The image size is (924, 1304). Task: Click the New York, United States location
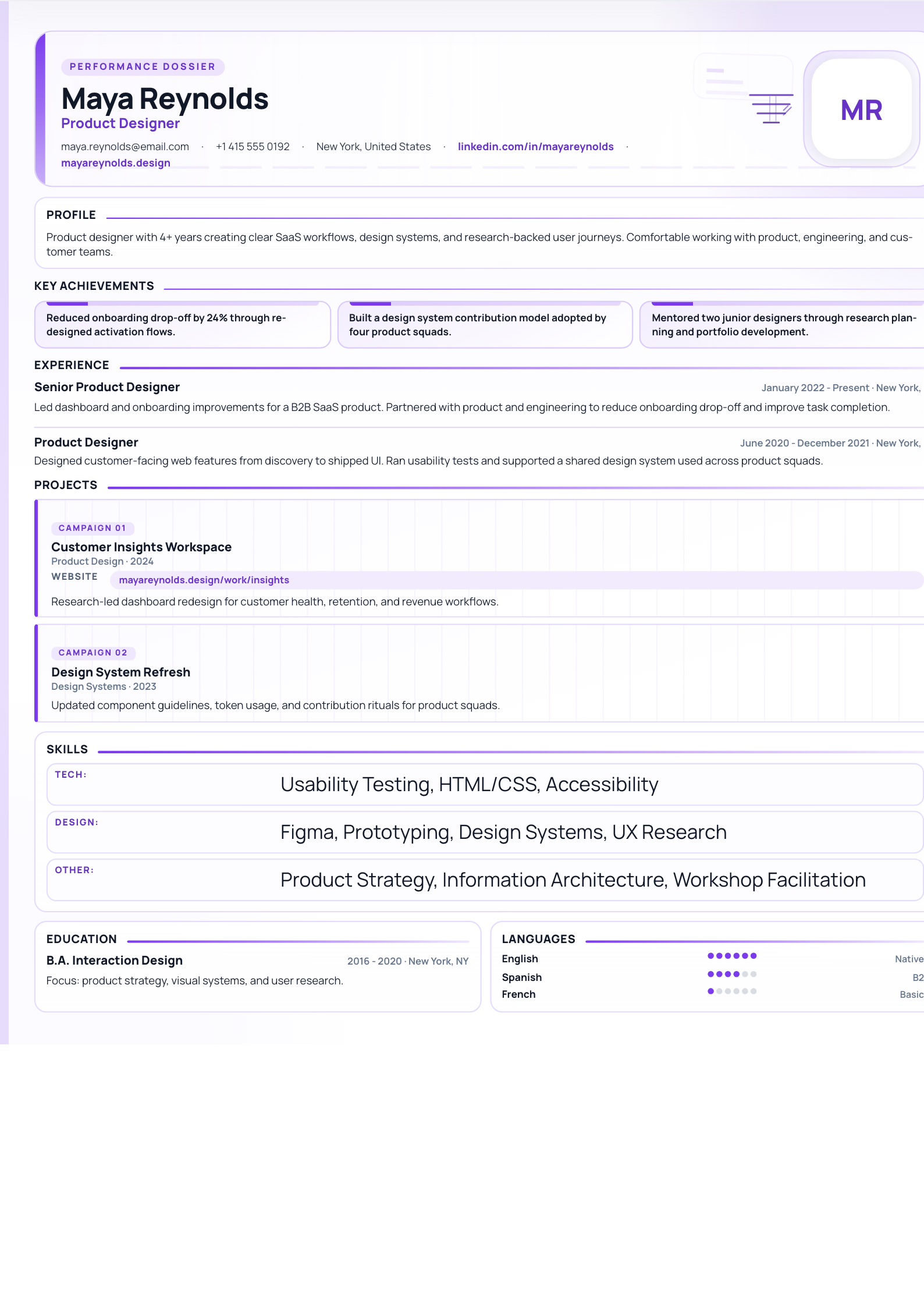pyautogui.click(x=374, y=147)
